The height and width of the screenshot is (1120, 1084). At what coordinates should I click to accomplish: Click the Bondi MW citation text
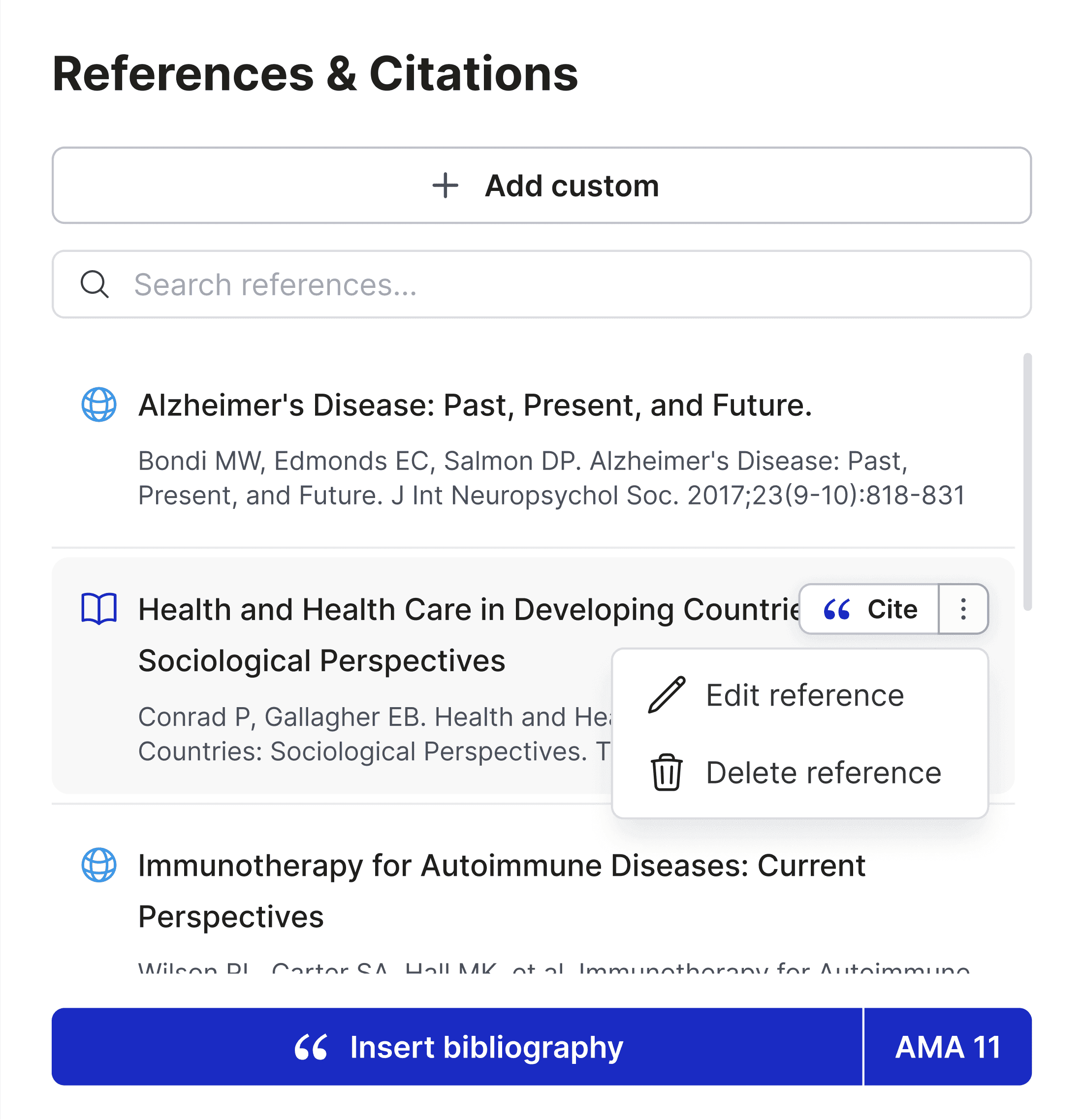pos(551,478)
